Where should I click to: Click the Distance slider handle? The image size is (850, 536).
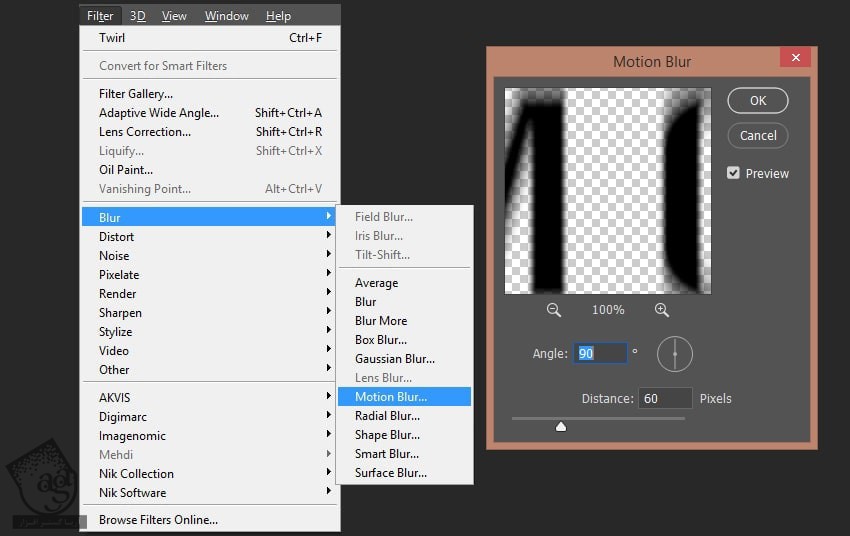561,426
